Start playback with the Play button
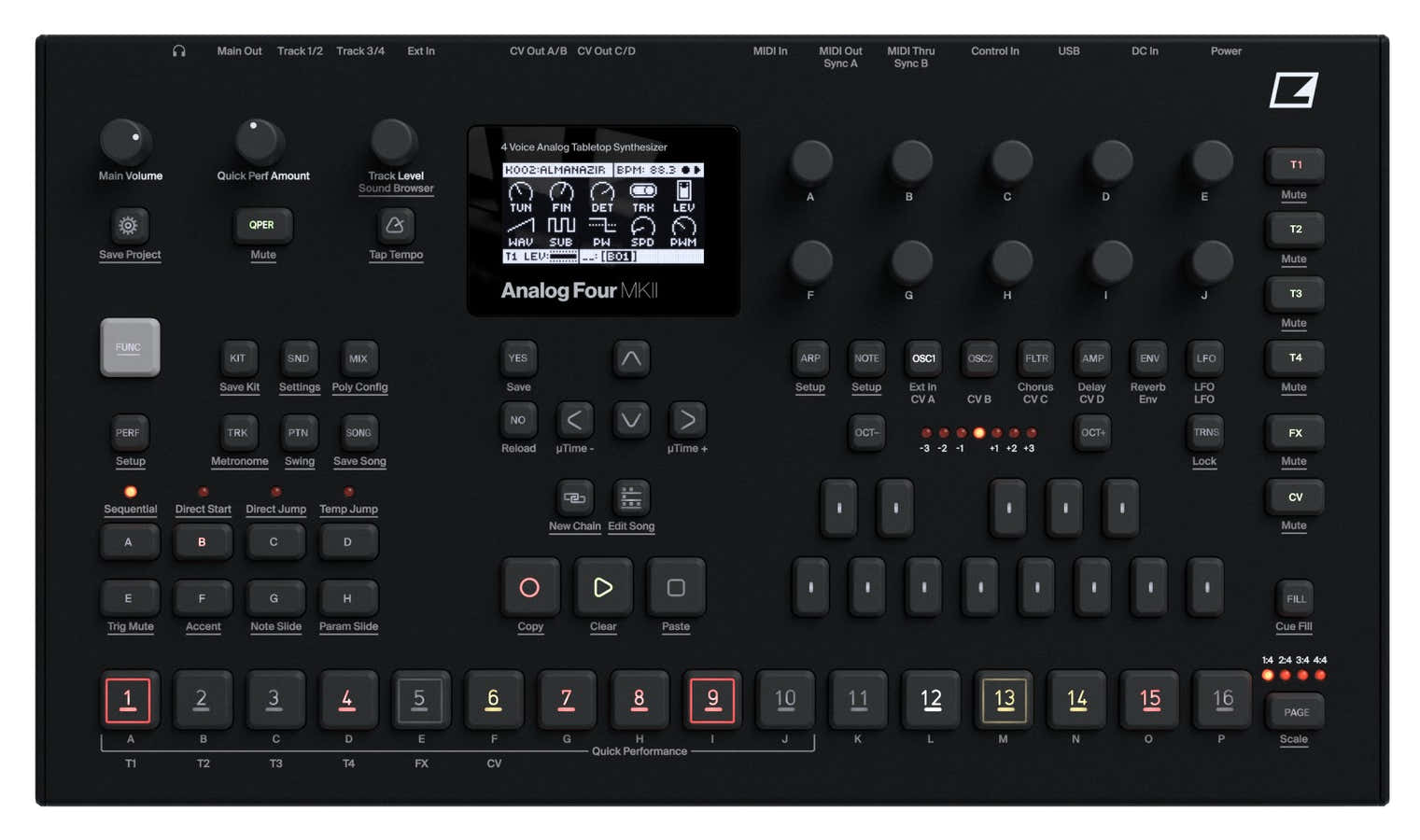Screen dimensions: 1420x840 tap(603, 587)
